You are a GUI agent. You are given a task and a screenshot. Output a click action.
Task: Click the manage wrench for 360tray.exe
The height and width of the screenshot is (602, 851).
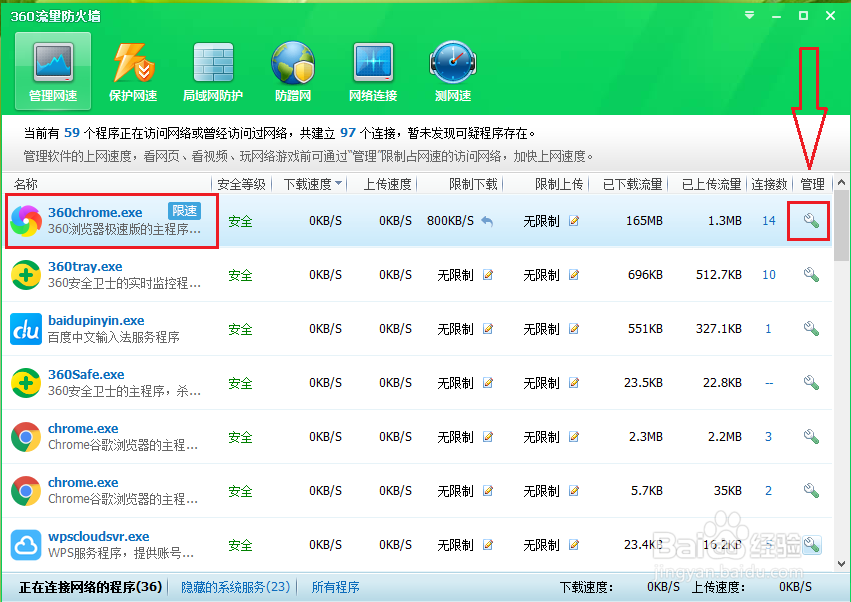pyautogui.click(x=811, y=275)
